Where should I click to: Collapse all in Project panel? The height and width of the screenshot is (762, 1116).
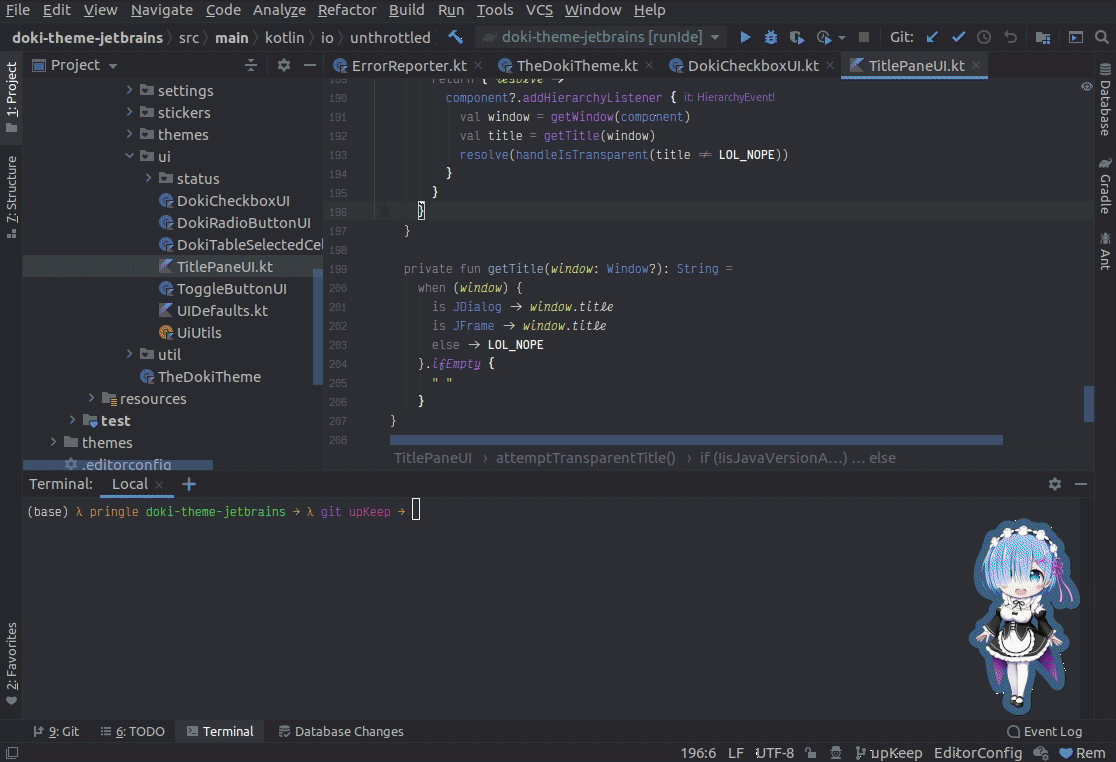[251, 65]
